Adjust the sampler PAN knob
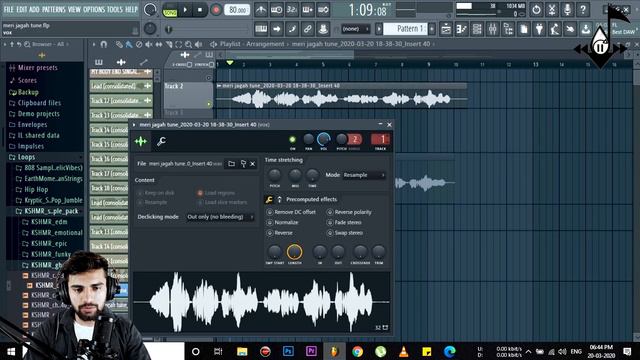The height and width of the screenshot is (360, 640). click(x=309, y=139)
